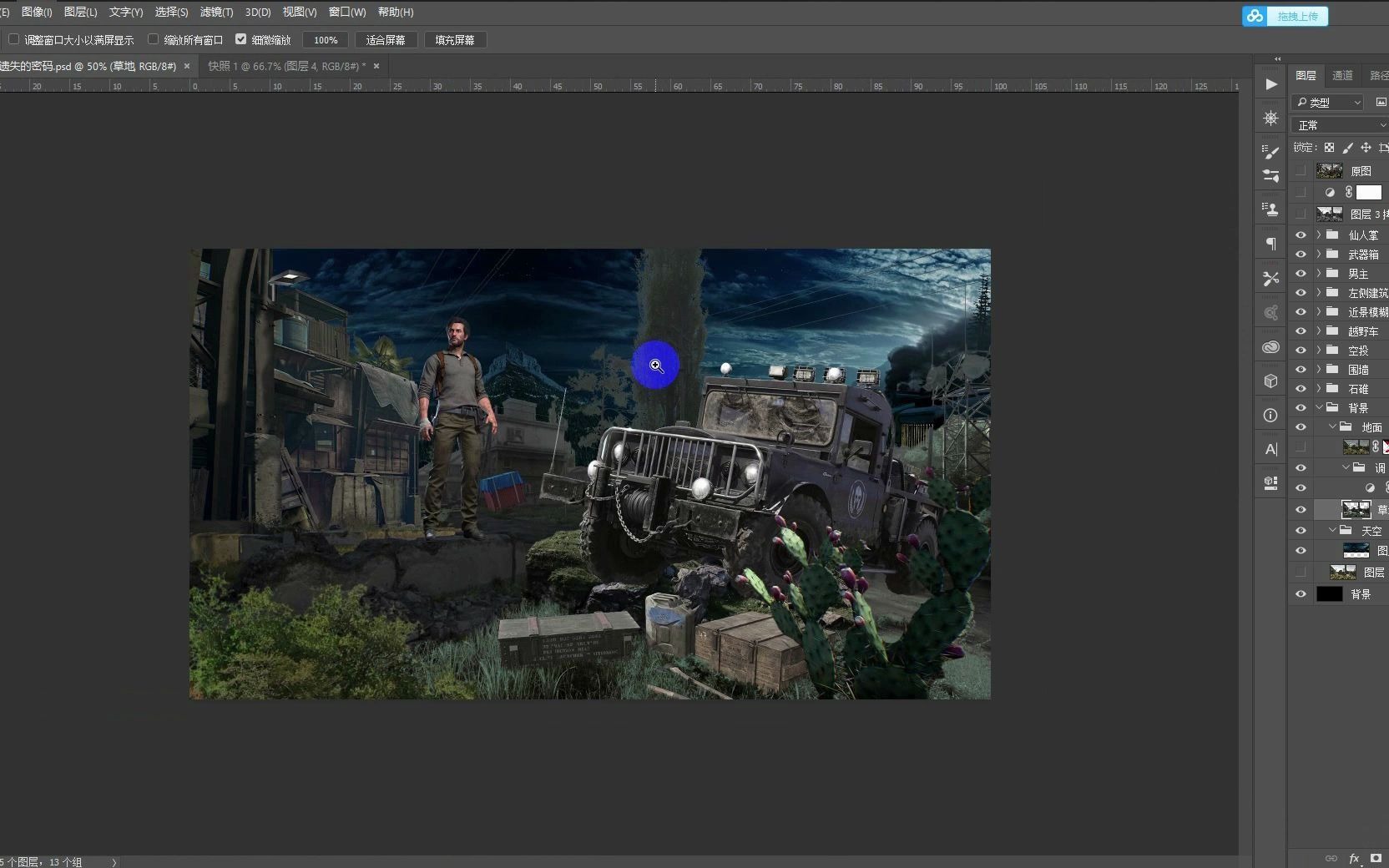Click the lock position move icon
This screenshot has width=1389, height=868.
1366,148
